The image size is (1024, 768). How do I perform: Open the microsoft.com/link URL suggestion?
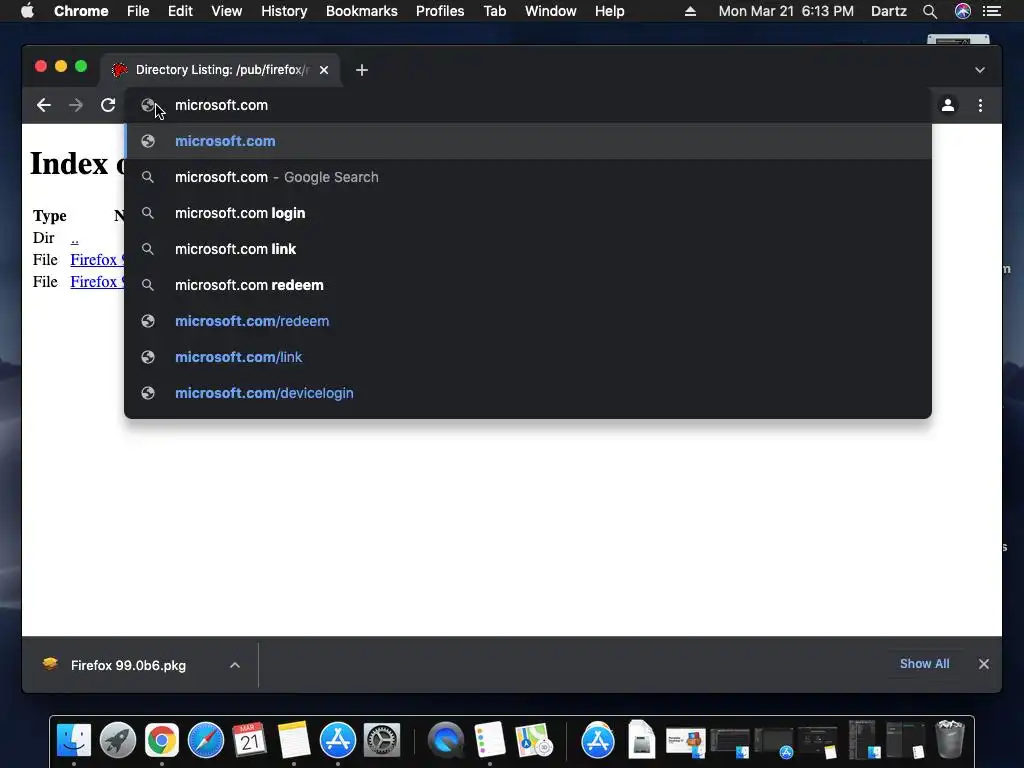coord(528,357)
